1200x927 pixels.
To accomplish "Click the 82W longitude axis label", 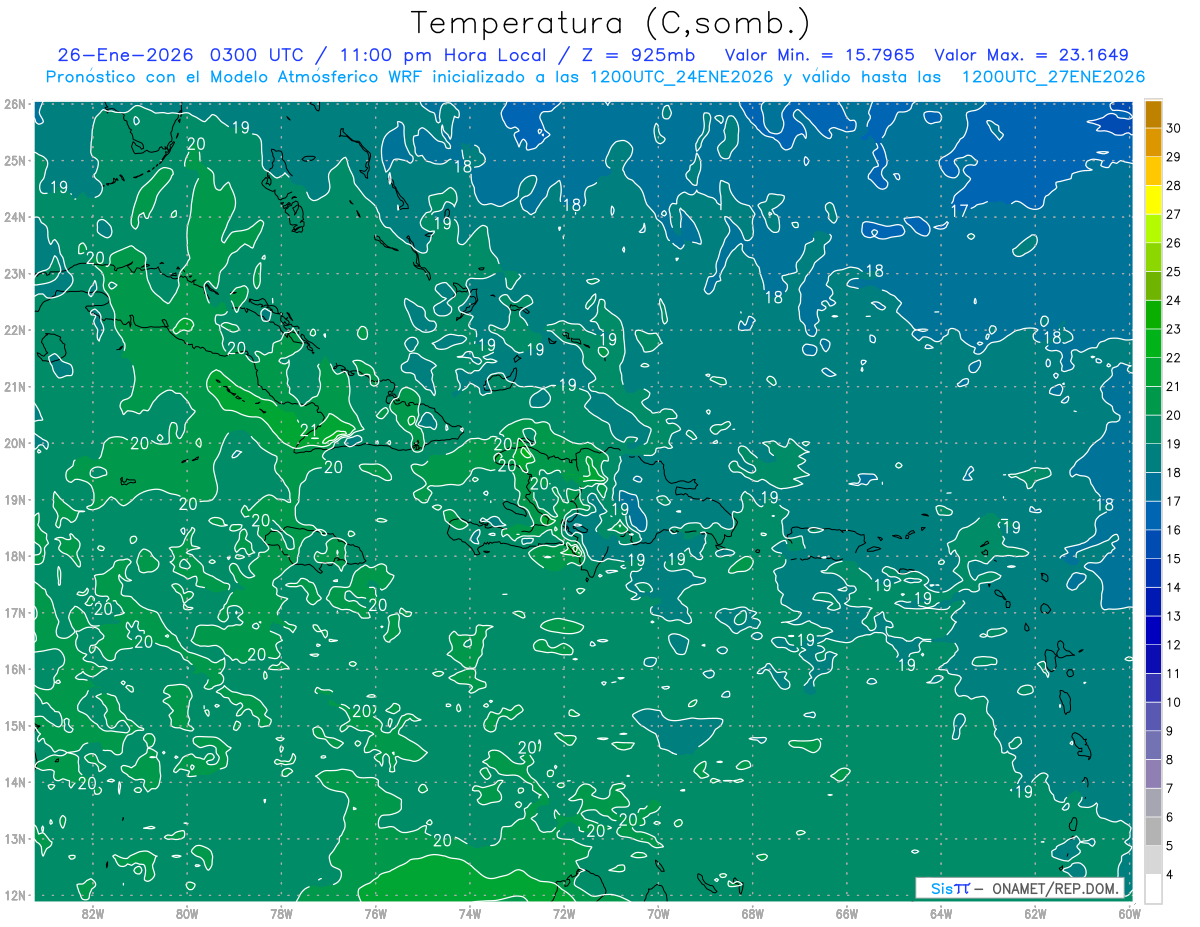I will (x=93, y=913).
